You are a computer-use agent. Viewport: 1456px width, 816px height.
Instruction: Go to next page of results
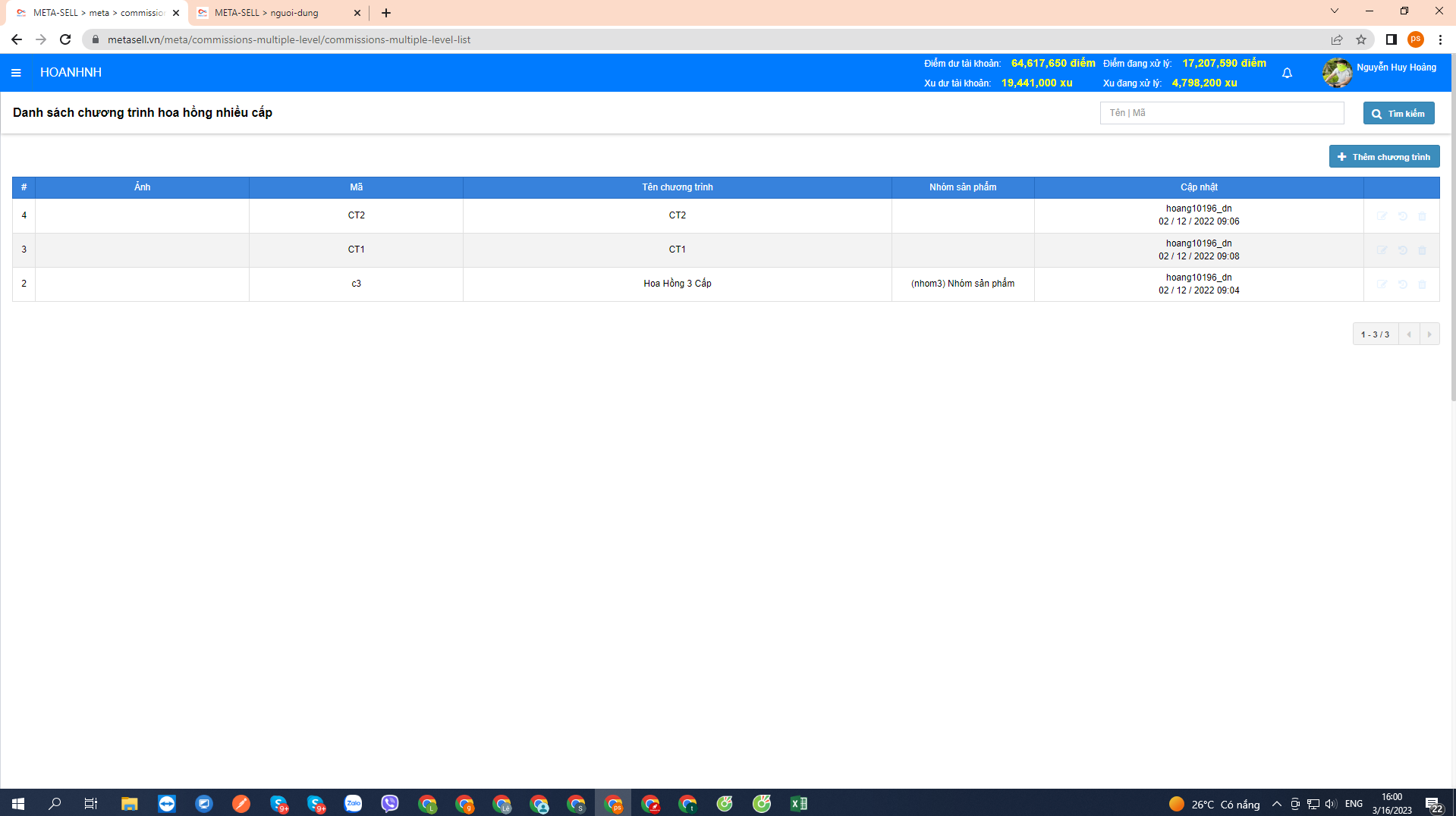(1429, 334)
